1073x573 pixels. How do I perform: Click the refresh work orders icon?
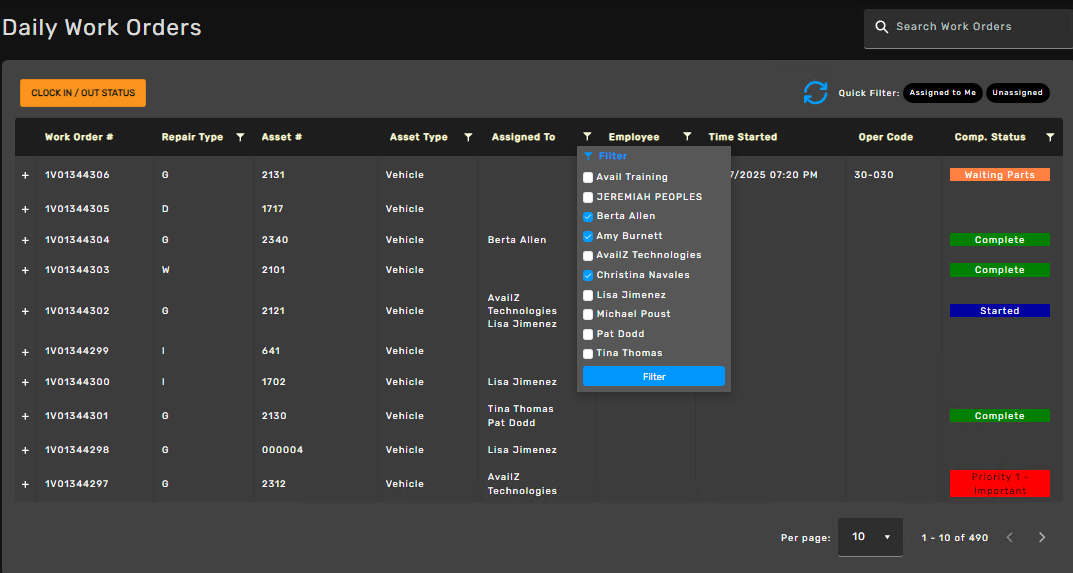coord(815,92)
